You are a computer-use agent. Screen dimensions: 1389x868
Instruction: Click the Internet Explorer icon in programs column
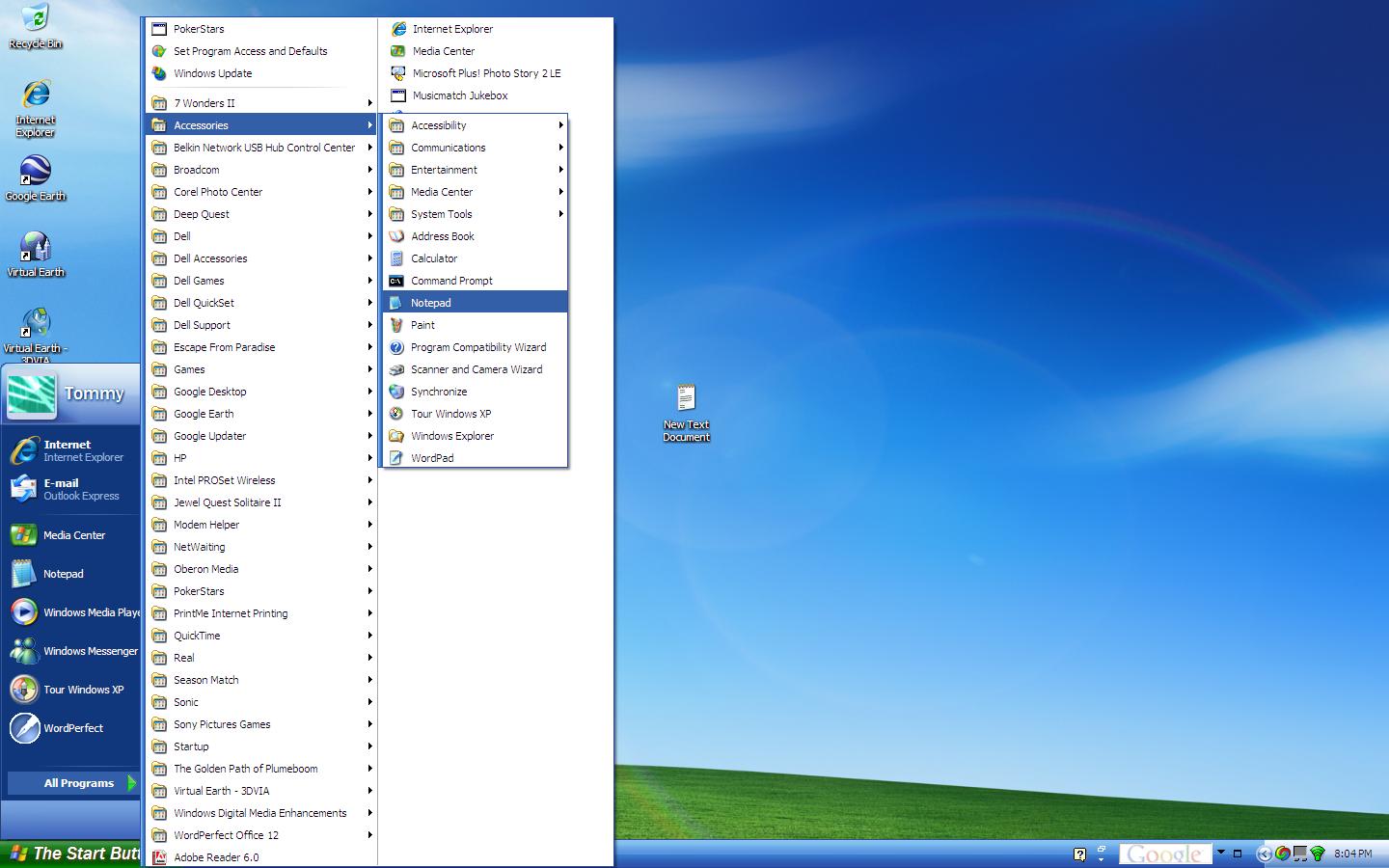pos(397,29)
